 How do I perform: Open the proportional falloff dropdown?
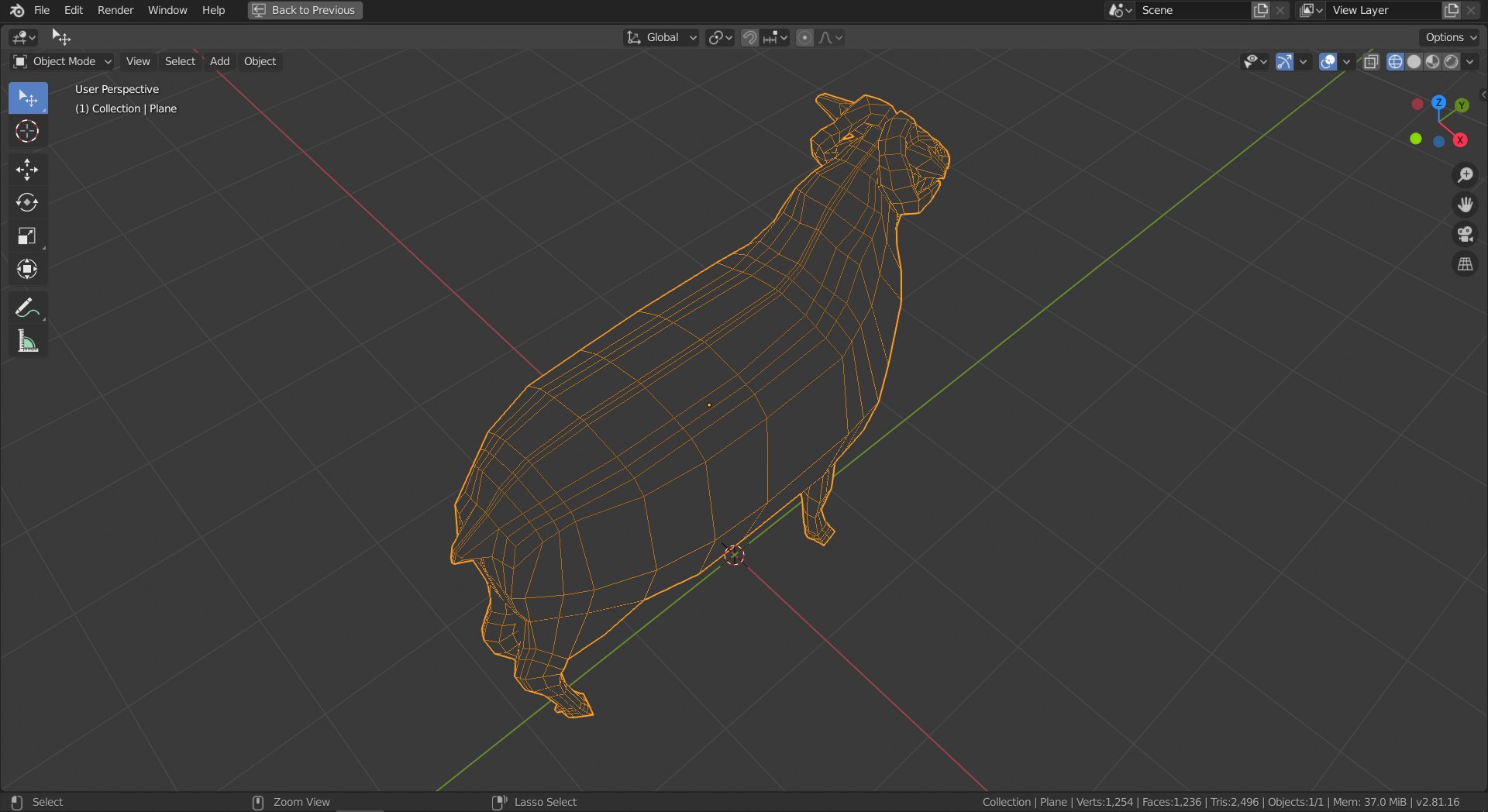(830, 37)
